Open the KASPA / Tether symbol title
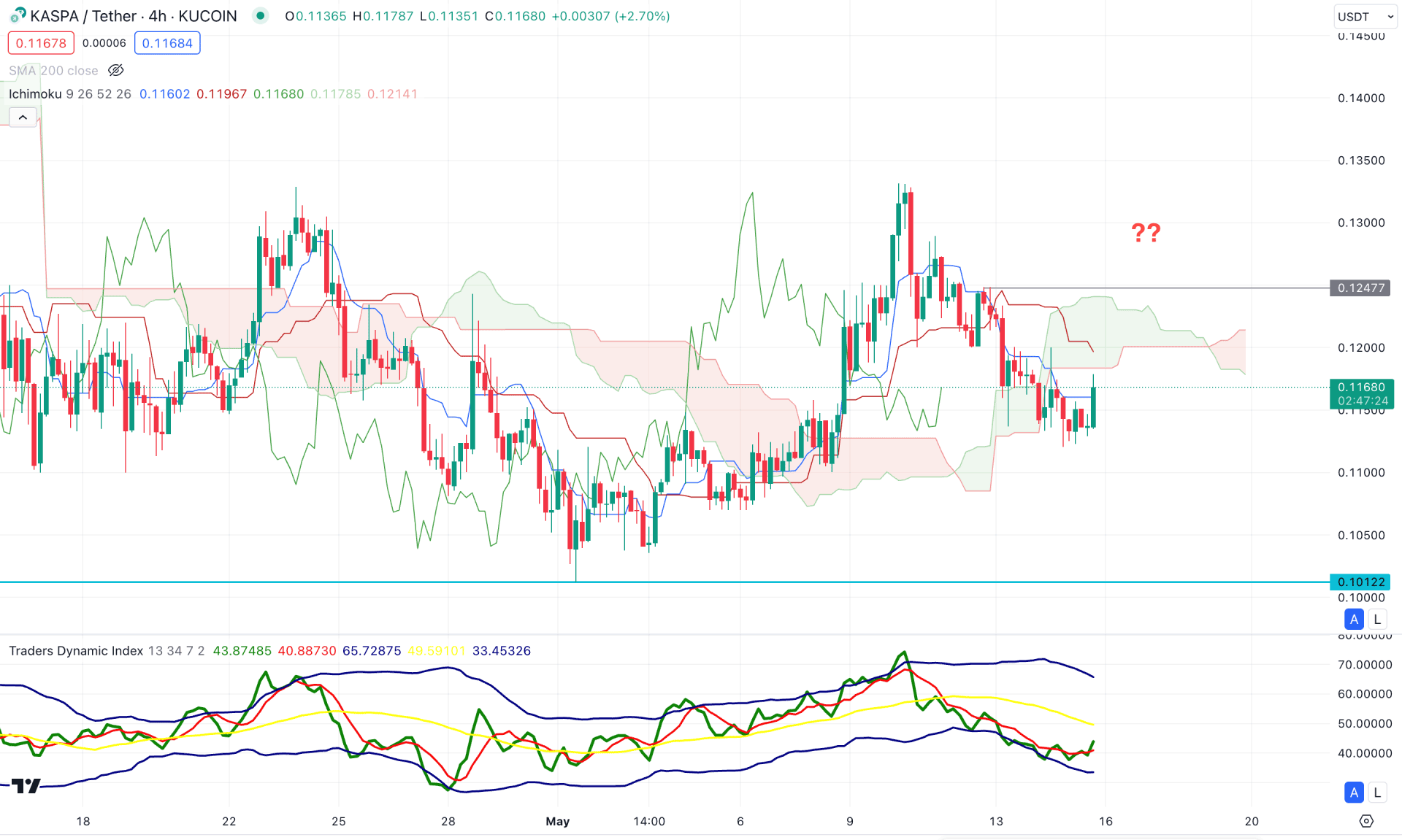 click(x=134, y=16)
